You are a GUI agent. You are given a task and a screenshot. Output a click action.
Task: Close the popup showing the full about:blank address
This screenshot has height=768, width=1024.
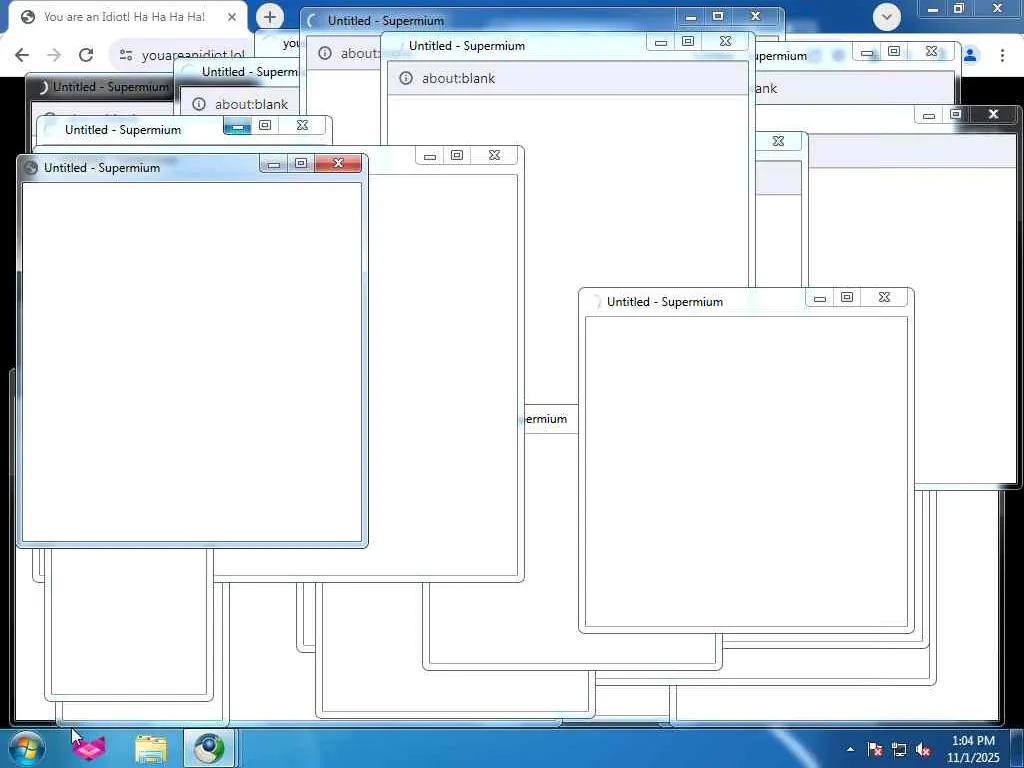click(x=725, y=41)
